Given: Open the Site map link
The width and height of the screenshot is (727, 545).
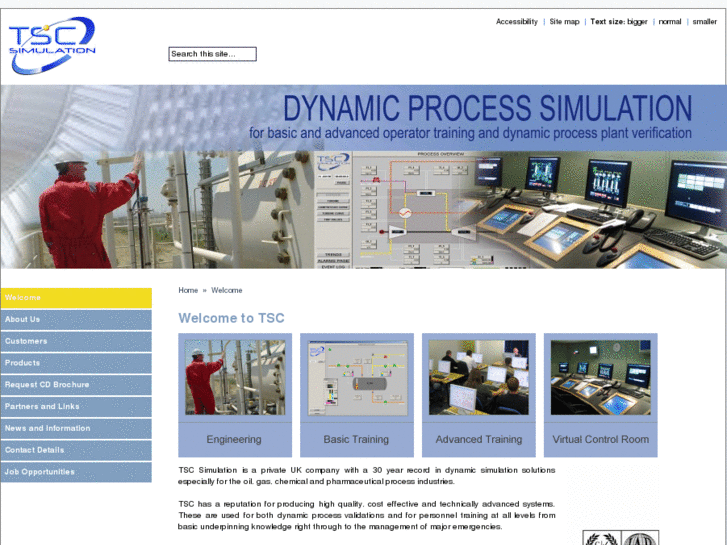Looking at the screenshot, I should 564,21.
